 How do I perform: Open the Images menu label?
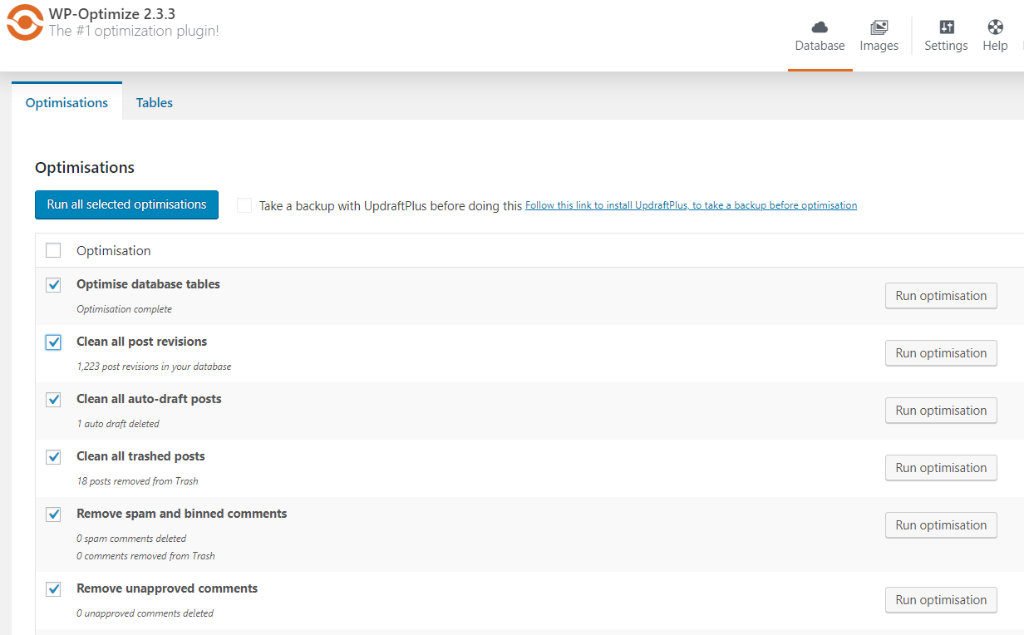879,46
